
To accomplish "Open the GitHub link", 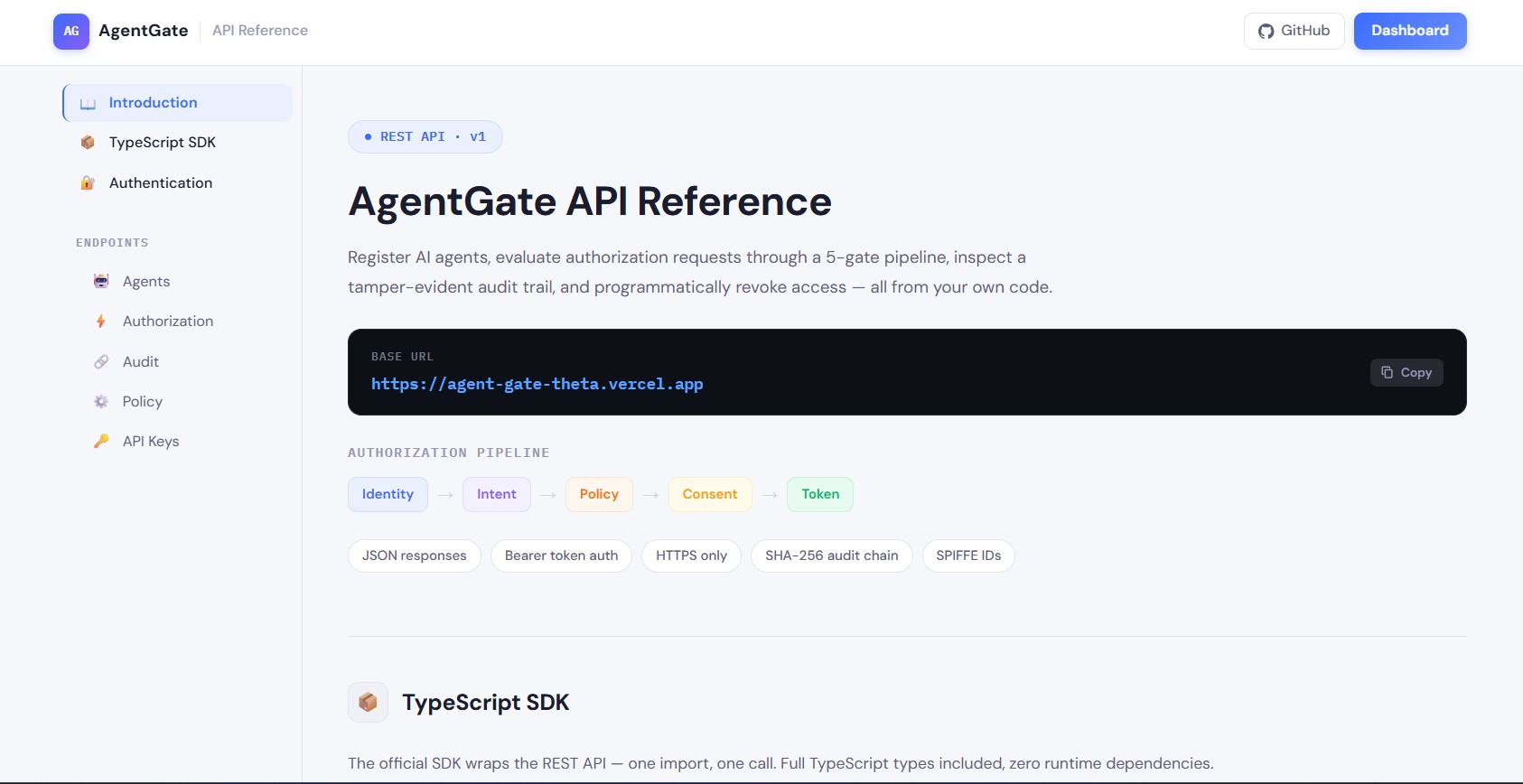I will [1294, 31].
